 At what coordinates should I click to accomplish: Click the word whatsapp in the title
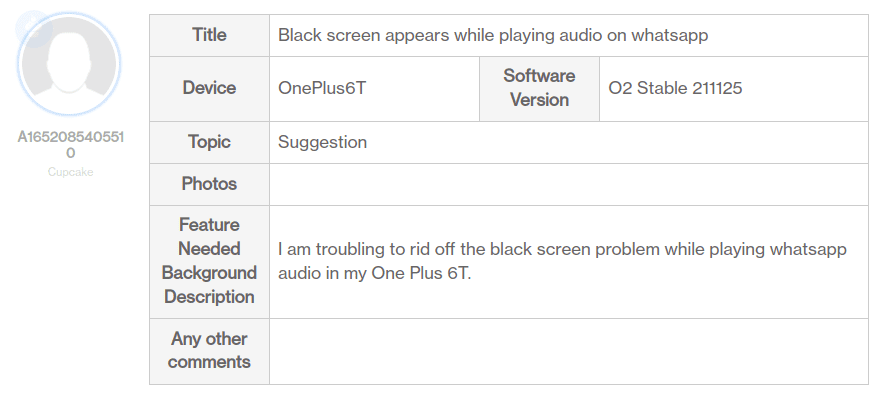pos(669,36)
